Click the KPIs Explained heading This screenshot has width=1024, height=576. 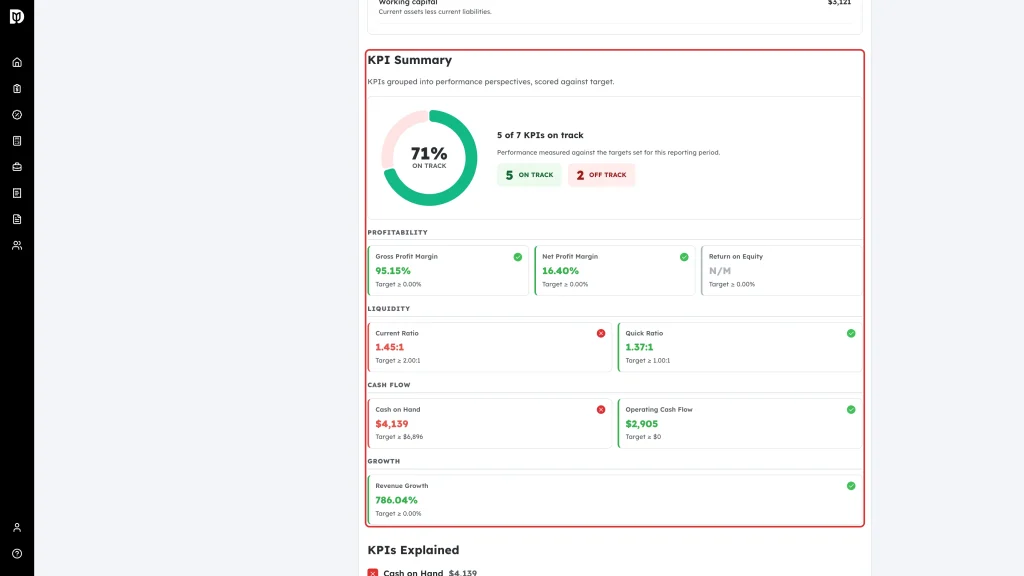(413, 550)
